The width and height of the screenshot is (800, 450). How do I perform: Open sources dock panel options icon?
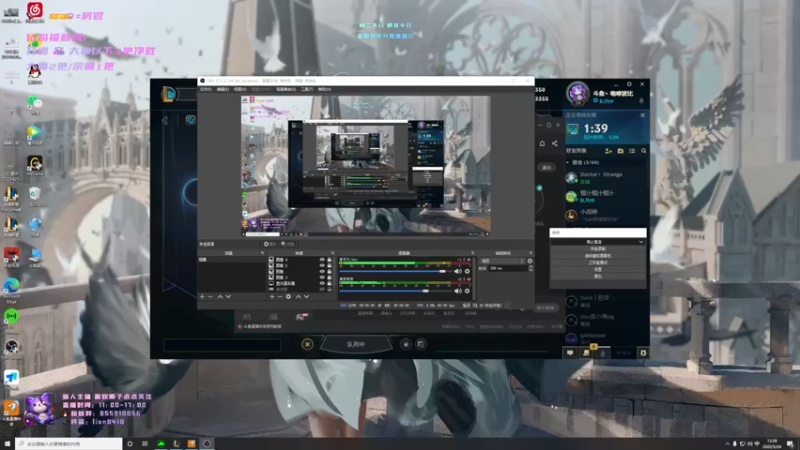[332, 253]
